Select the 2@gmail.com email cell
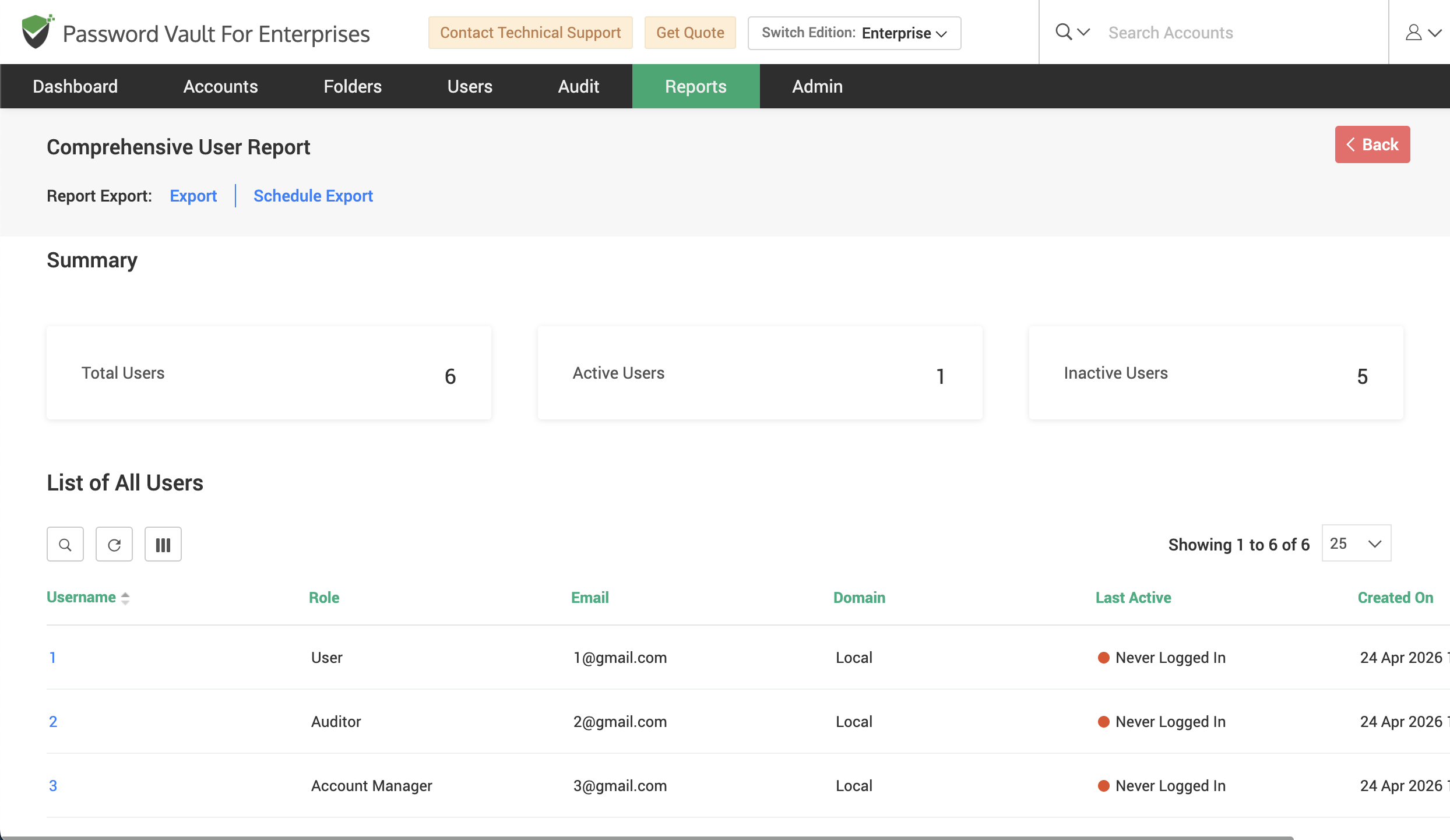This screenshot has width=1450, height=840. [x=620, y=722]
